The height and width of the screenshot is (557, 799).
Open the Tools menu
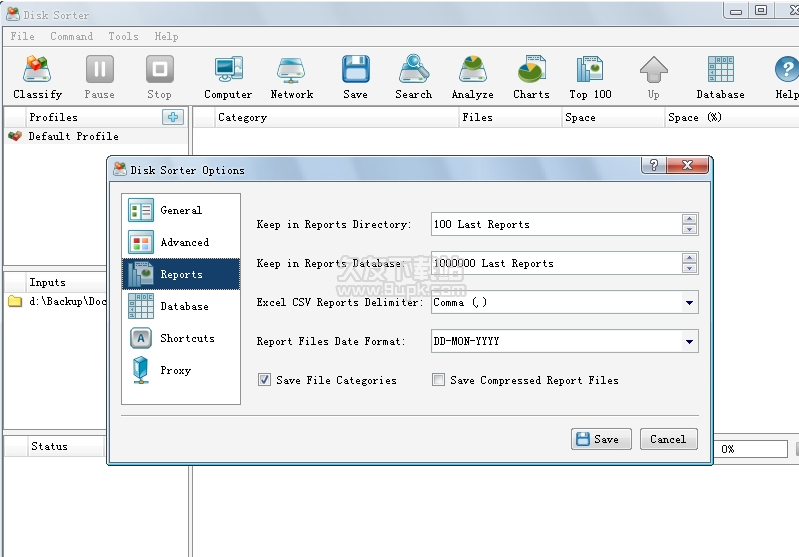[123, 37]
